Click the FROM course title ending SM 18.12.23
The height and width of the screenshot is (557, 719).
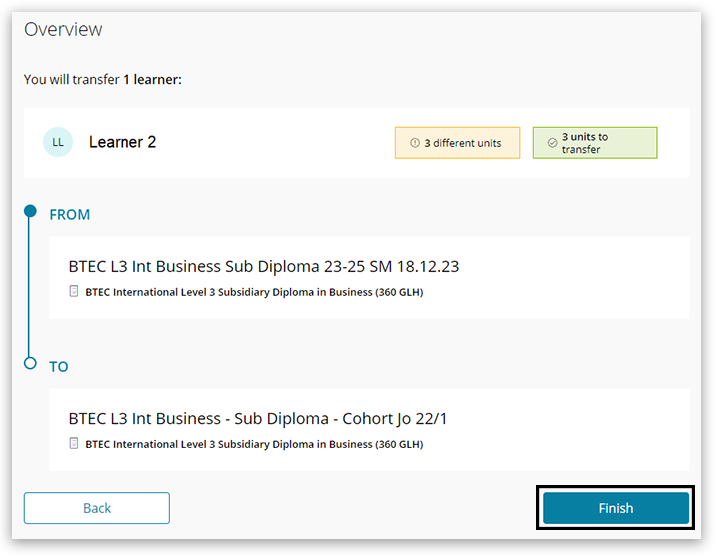pos(263,267)
